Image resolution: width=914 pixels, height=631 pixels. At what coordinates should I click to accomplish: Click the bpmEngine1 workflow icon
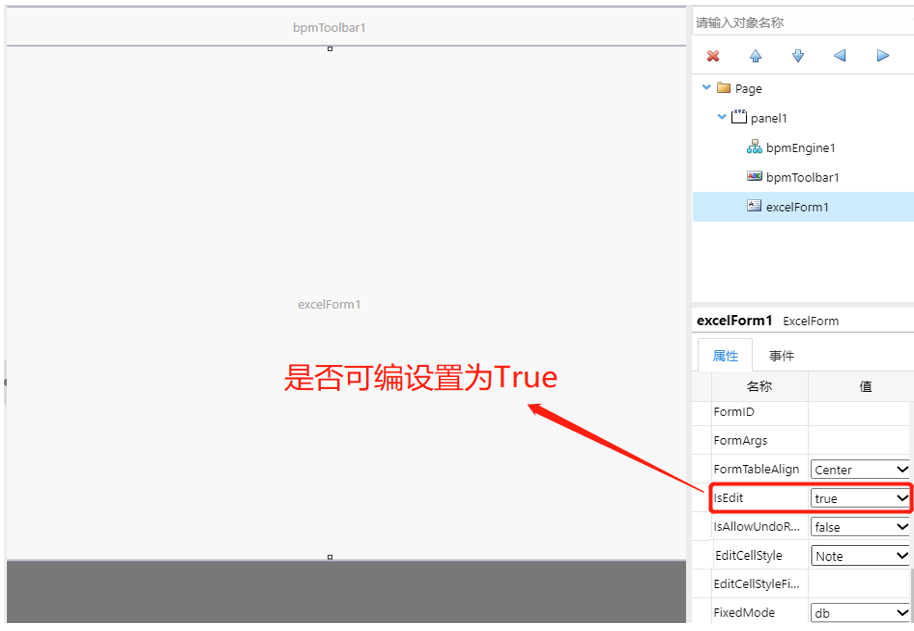[754, 147]
